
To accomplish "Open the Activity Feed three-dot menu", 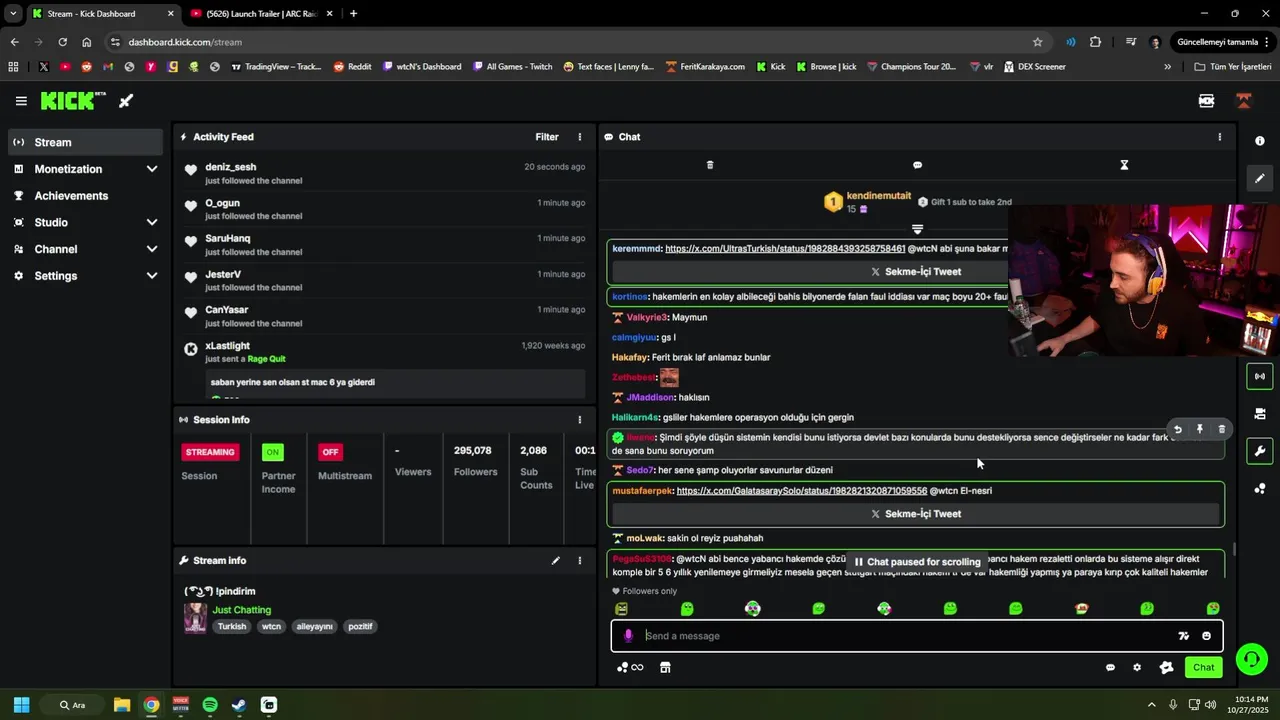I will point(579,137).
